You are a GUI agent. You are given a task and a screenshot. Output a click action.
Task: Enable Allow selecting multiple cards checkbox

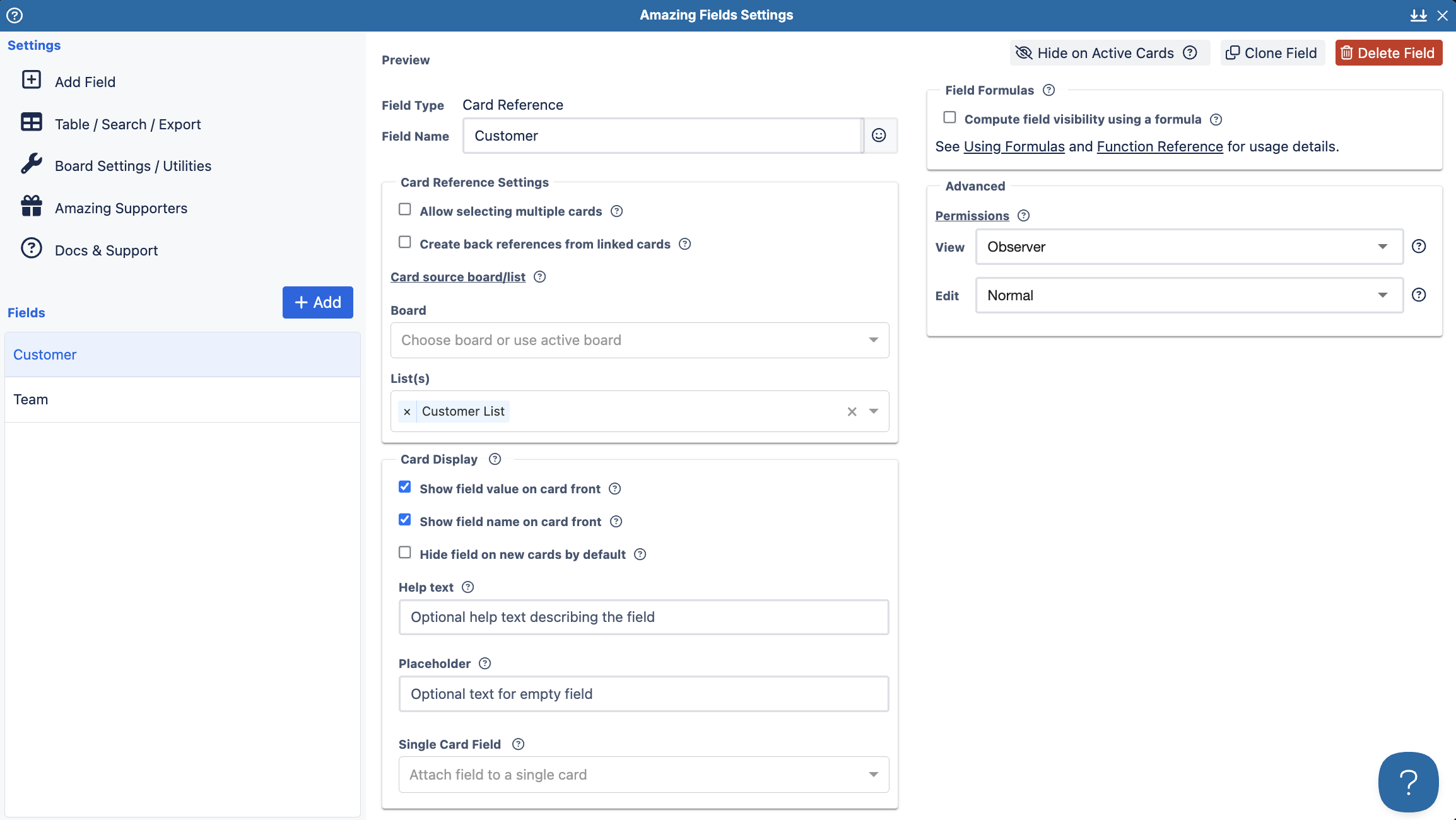point(405,209)
